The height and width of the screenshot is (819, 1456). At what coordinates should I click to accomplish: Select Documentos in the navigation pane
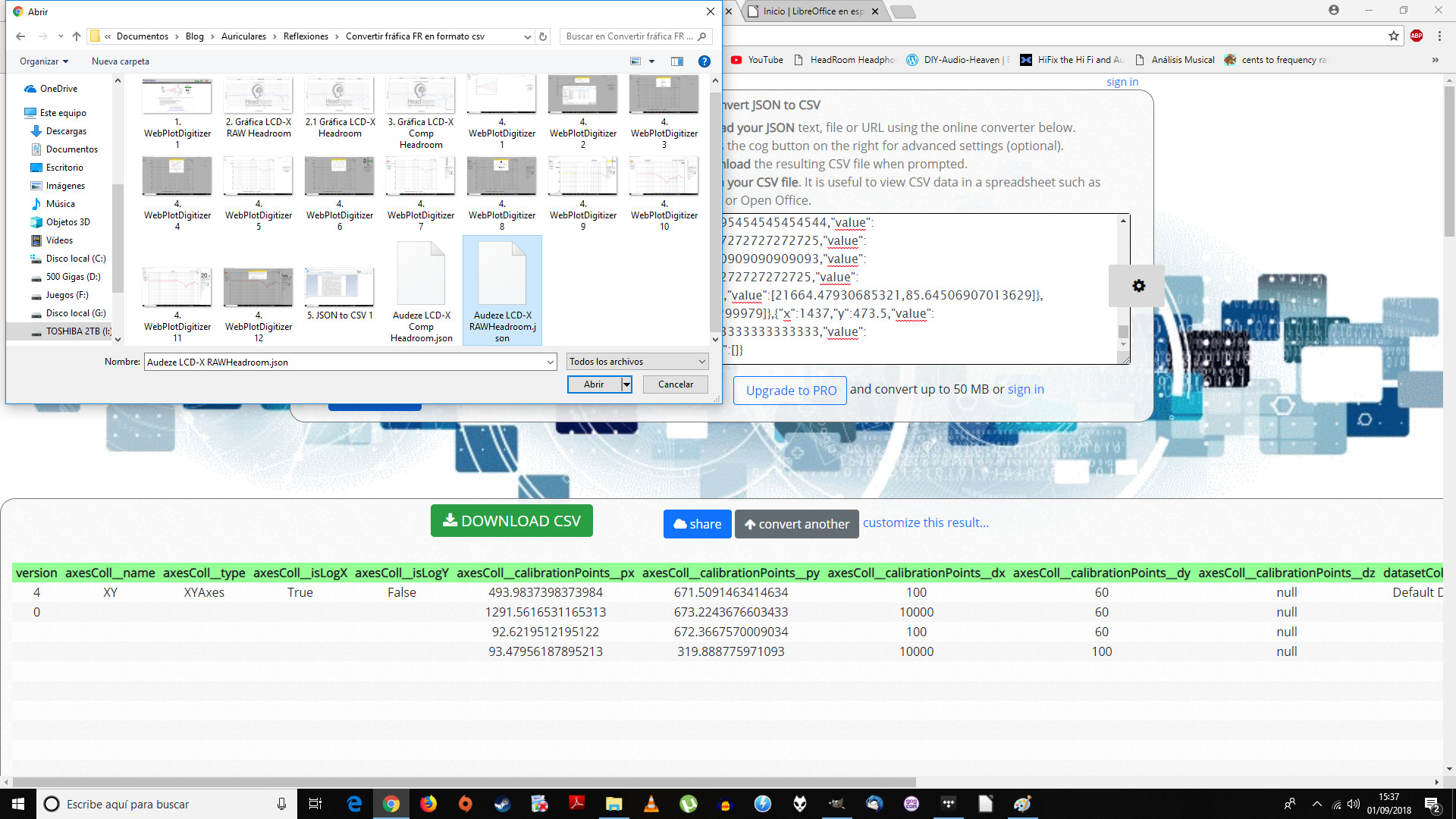point(71,149)
